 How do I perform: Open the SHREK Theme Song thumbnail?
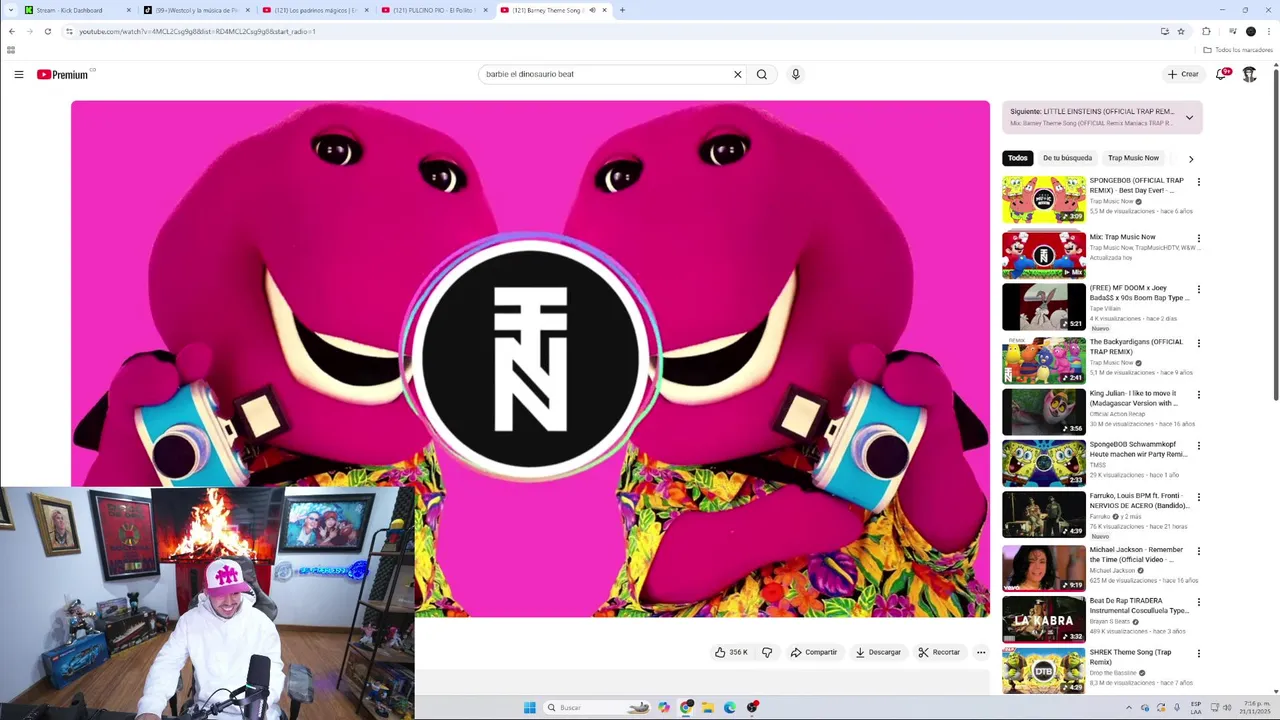click(1044, 670)
